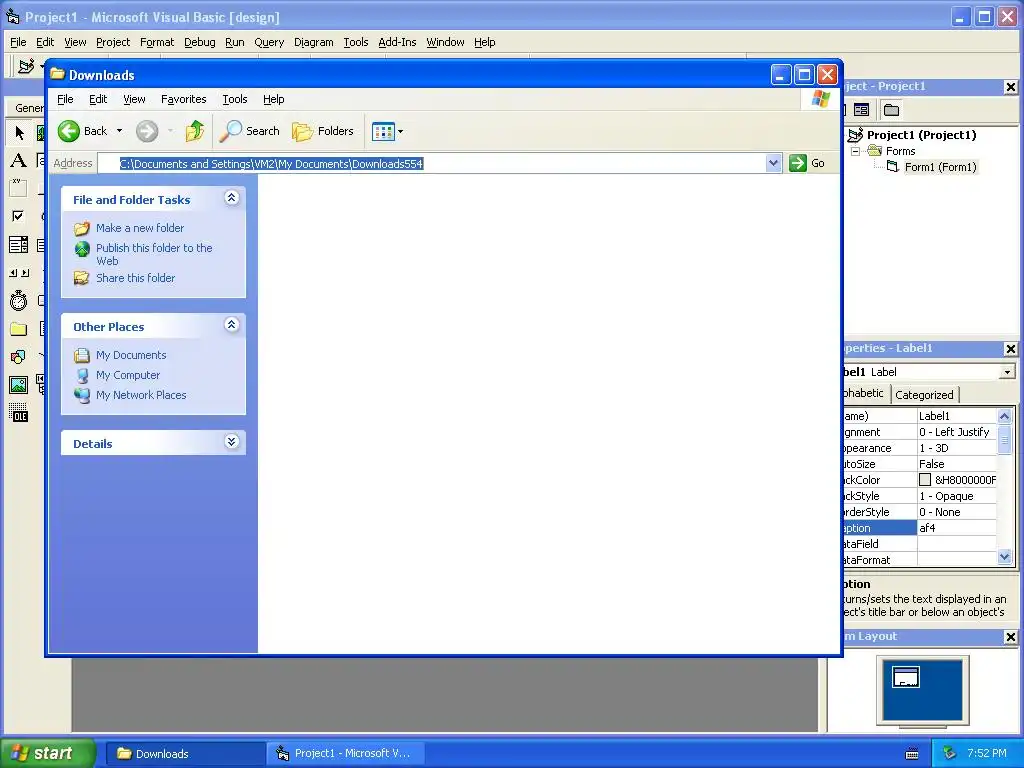Open Search pane in Downloads window
Image resolution: width=1024 pixels, height=768 pixels.
tap(249, 131)
